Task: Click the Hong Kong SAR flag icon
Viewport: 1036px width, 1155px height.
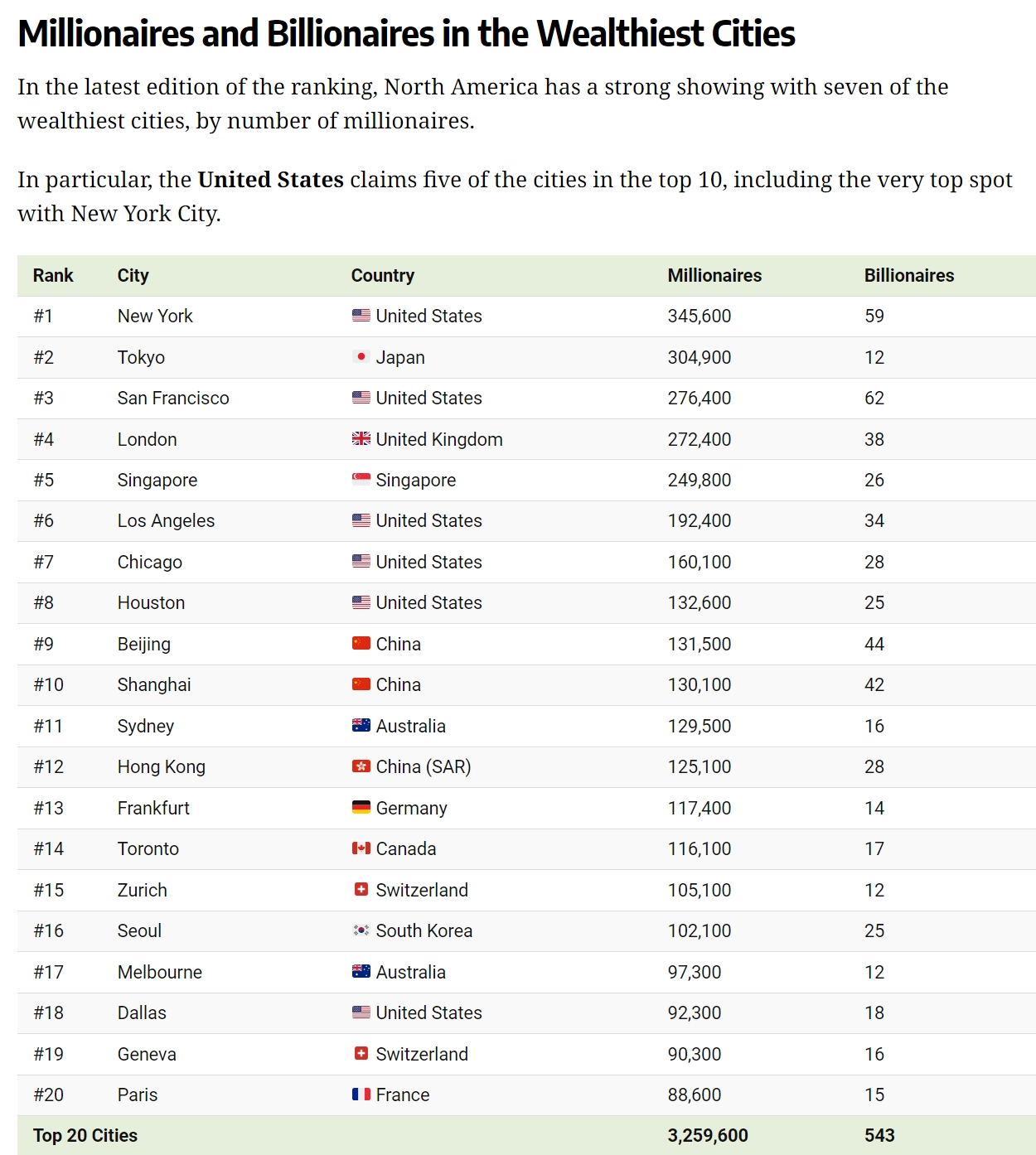Action: tap(361, 766)
